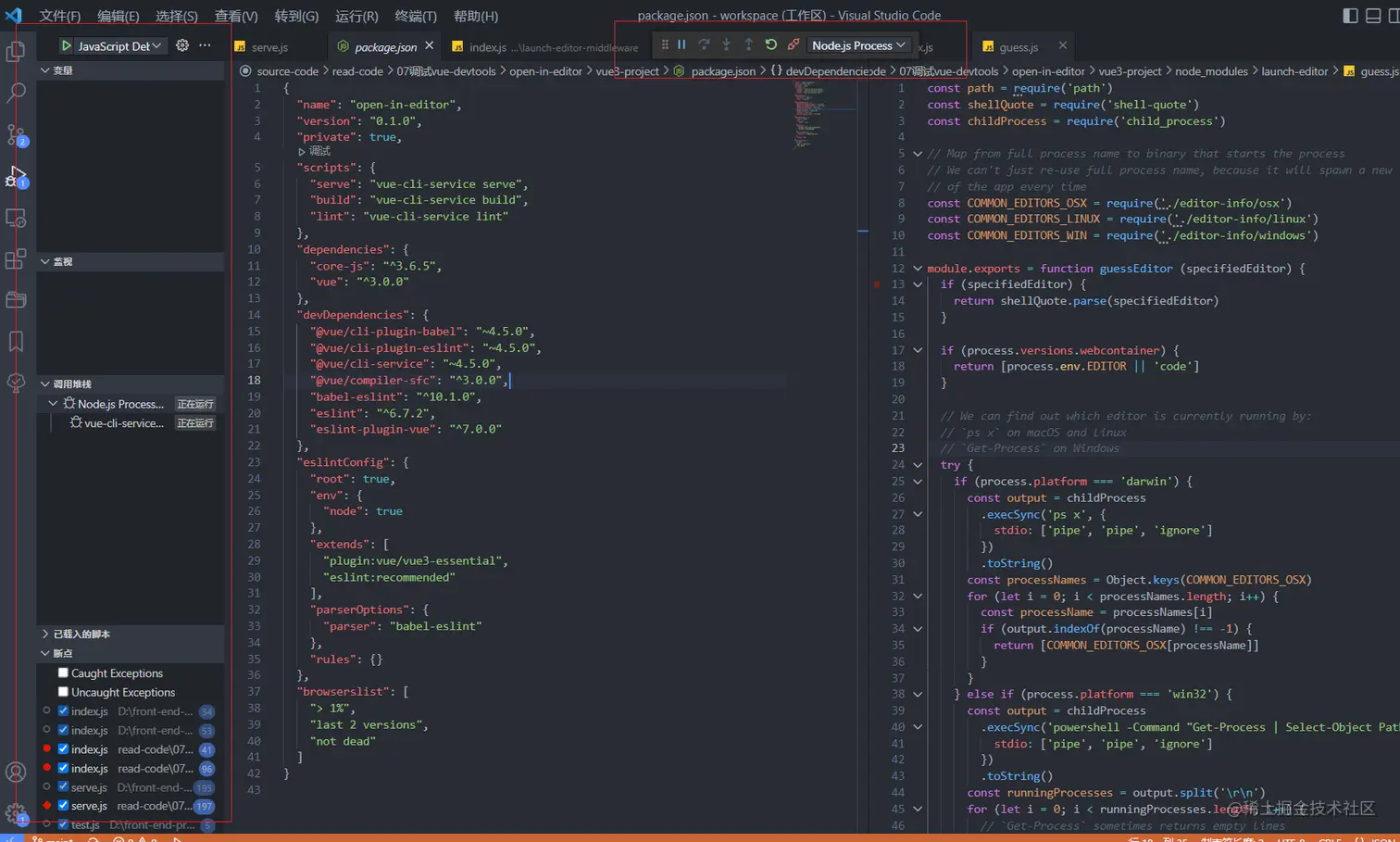Open the Manage gear in activity bar
The height and width of the screenshot is (842, 1400).
(16, 813)
